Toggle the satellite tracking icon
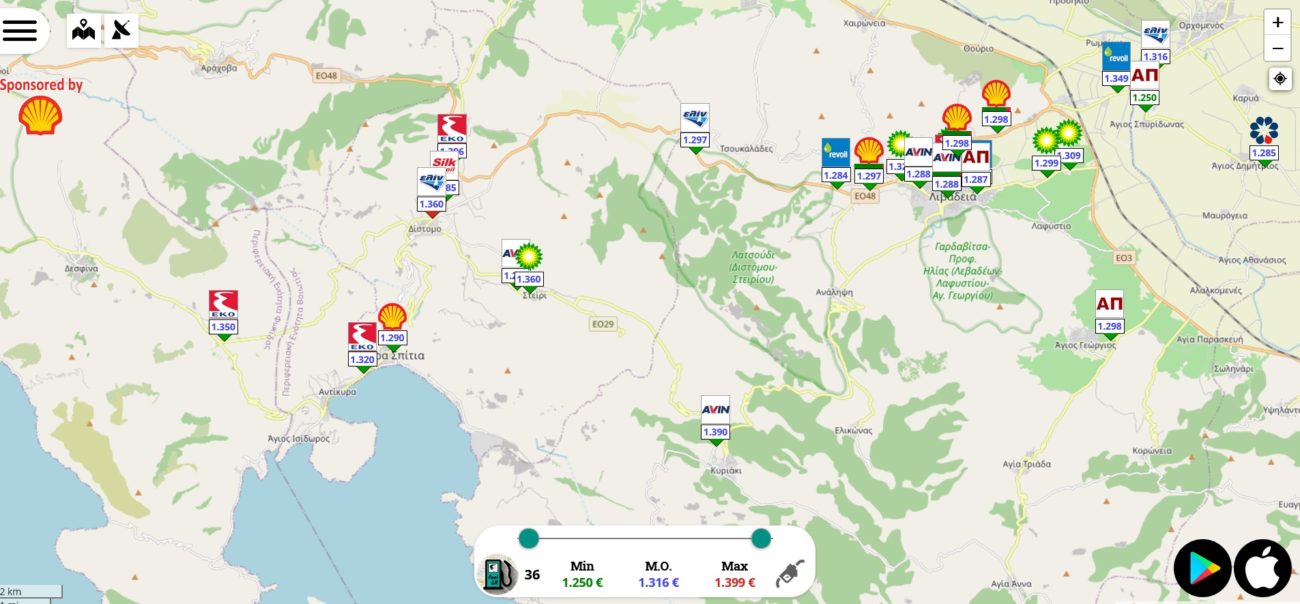This screenshot has height=604, width=1300. tap(121, 31)
